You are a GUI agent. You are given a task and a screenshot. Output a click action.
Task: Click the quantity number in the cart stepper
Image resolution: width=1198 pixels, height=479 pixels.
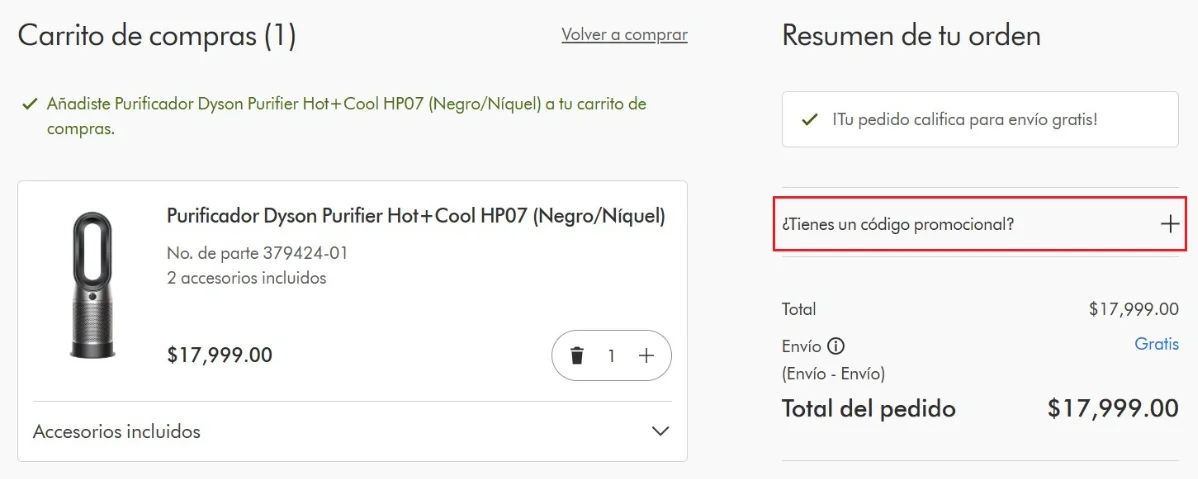pos(611,355)
